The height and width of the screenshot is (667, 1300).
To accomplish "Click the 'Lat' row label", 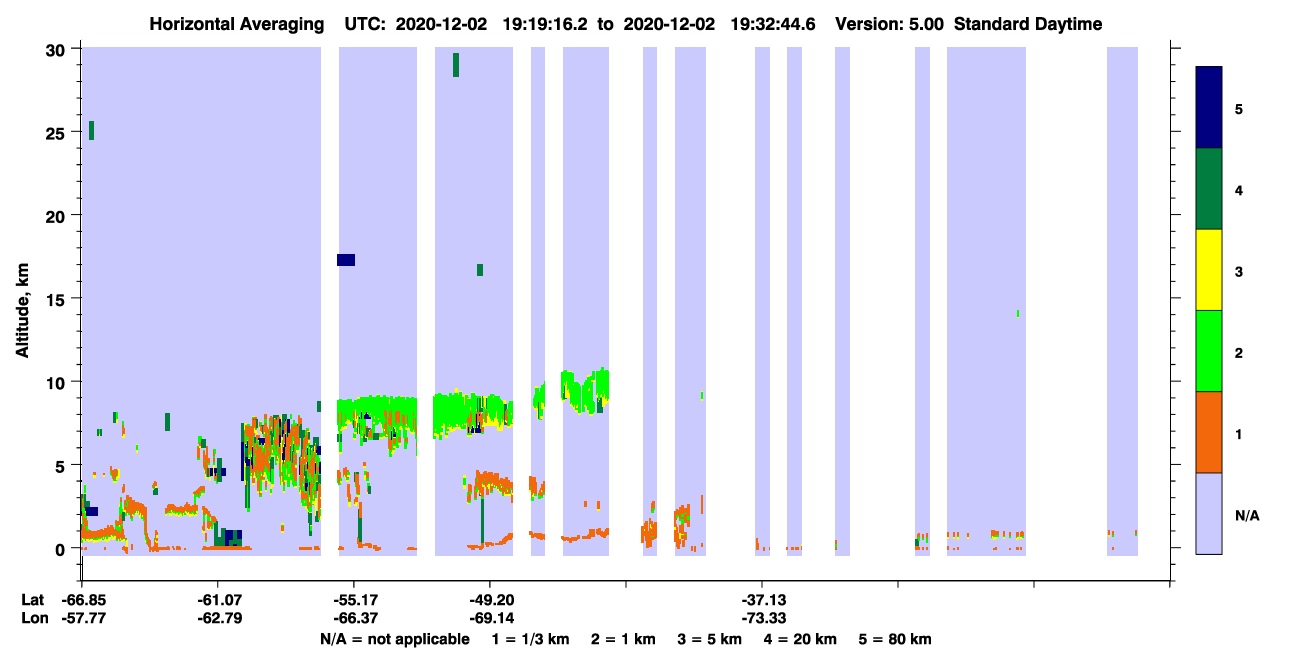I will (32, 600).
